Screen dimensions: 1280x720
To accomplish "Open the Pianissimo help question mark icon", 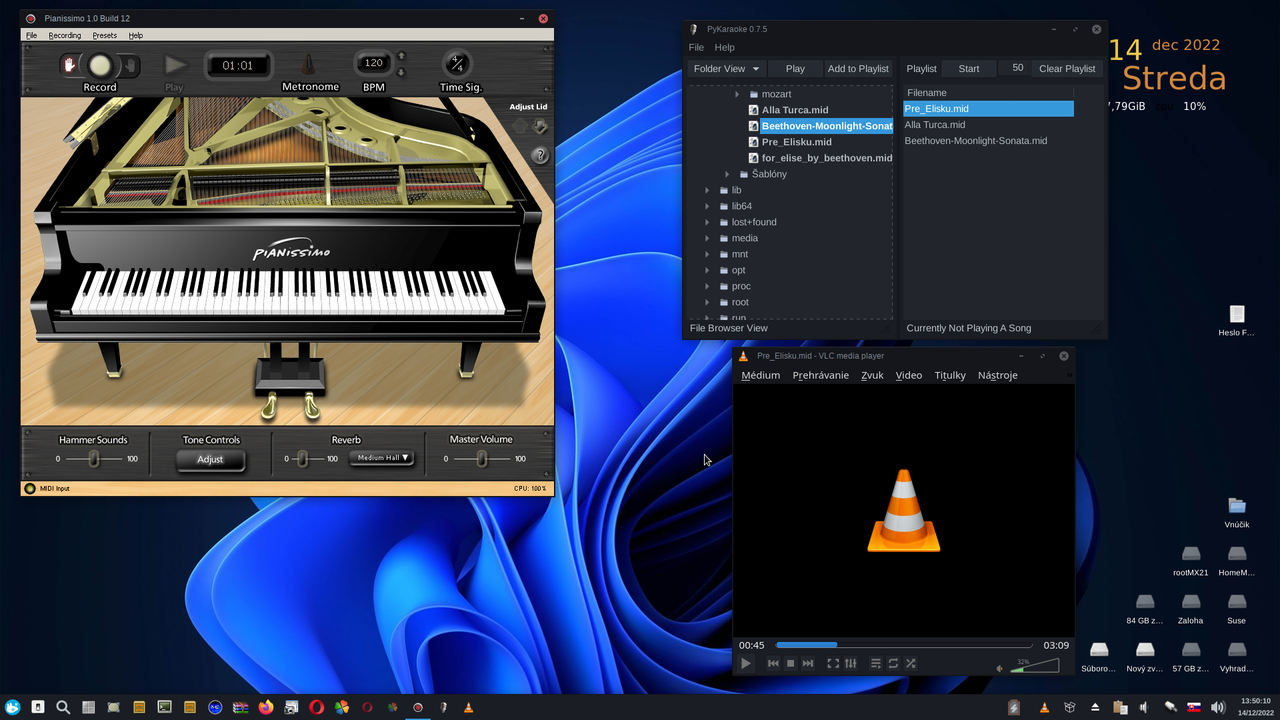I will pos(540,155).
